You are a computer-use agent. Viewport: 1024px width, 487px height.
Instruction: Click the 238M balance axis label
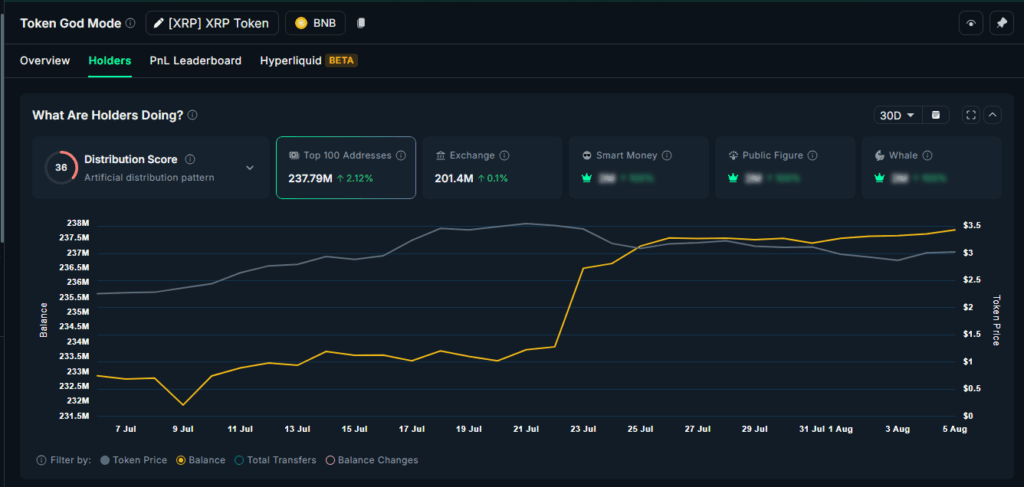pyautogui.click(x=78, y=223)
